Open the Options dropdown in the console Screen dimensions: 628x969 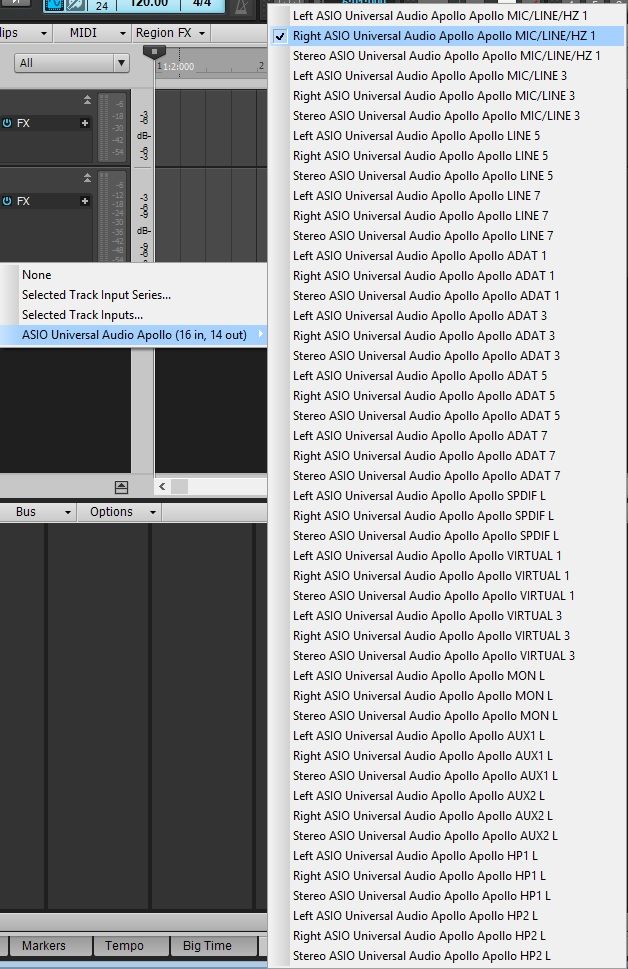tap(123, 512)
